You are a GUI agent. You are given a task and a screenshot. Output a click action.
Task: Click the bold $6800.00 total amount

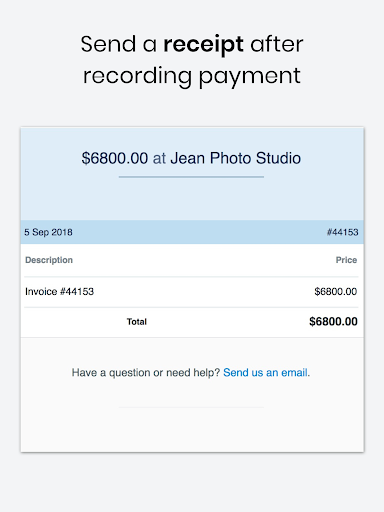333,321
